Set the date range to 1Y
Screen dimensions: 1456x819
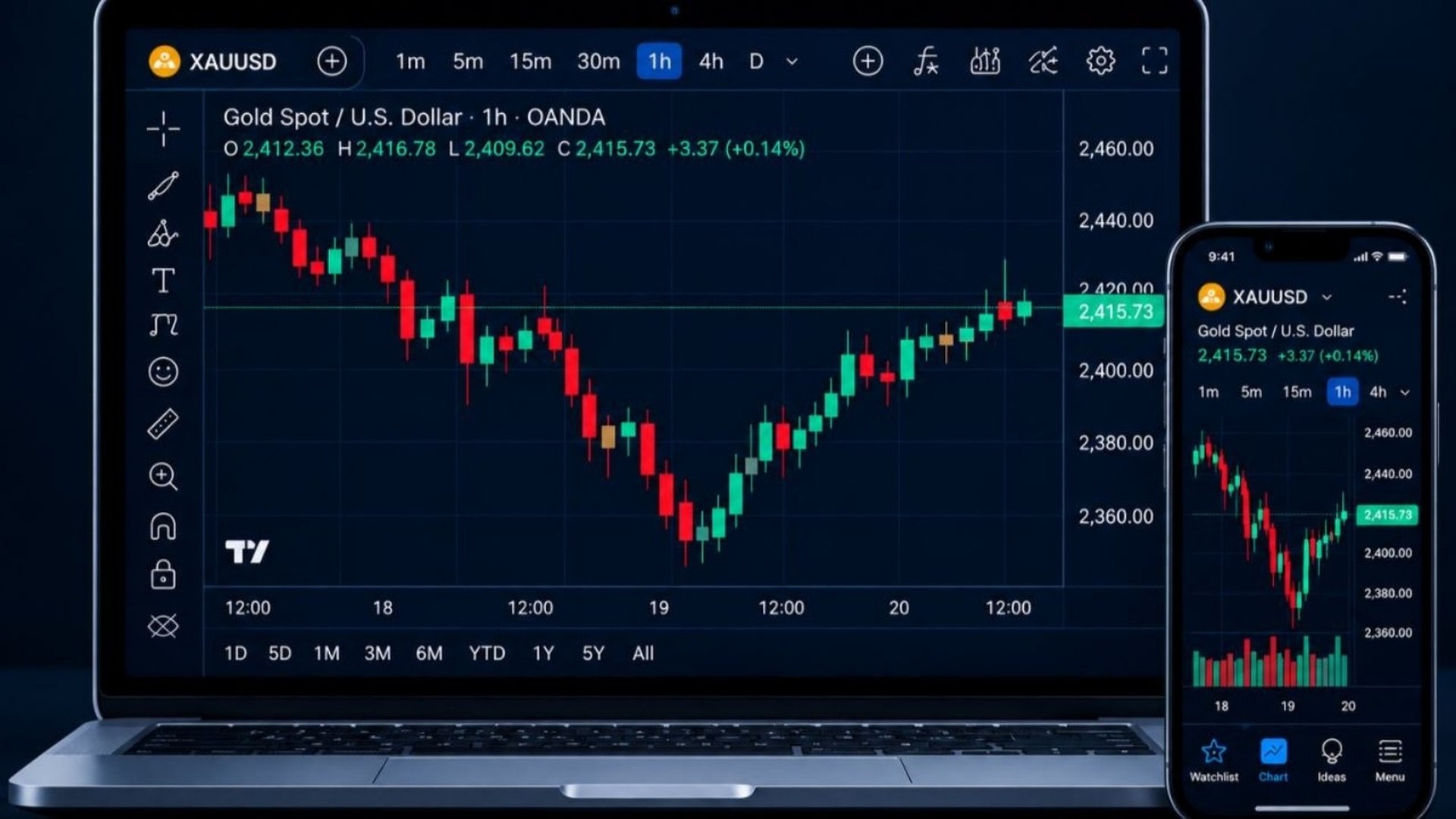click(x=543, y=653)
